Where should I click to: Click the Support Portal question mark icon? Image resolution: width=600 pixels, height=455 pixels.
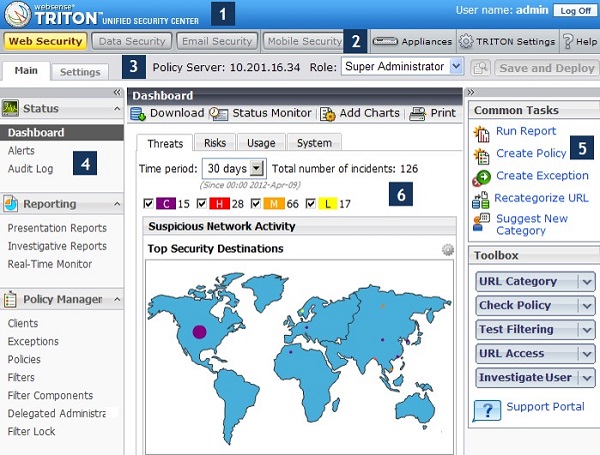pos(487,411)
